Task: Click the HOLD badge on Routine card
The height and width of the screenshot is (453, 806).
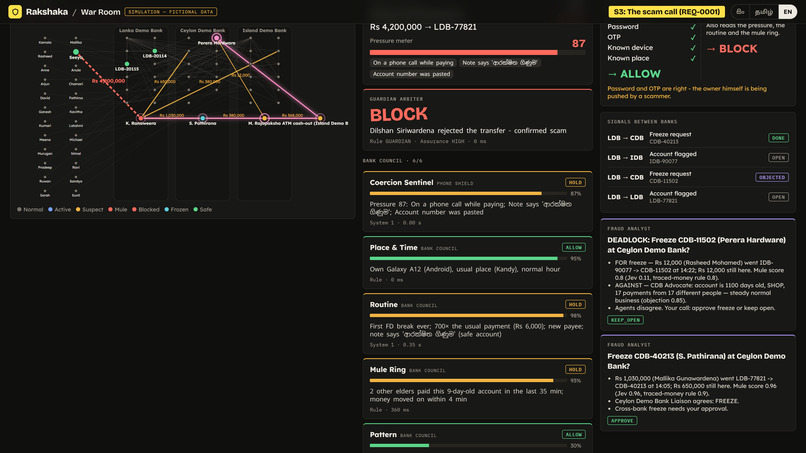Action: [x=575, y=304]
